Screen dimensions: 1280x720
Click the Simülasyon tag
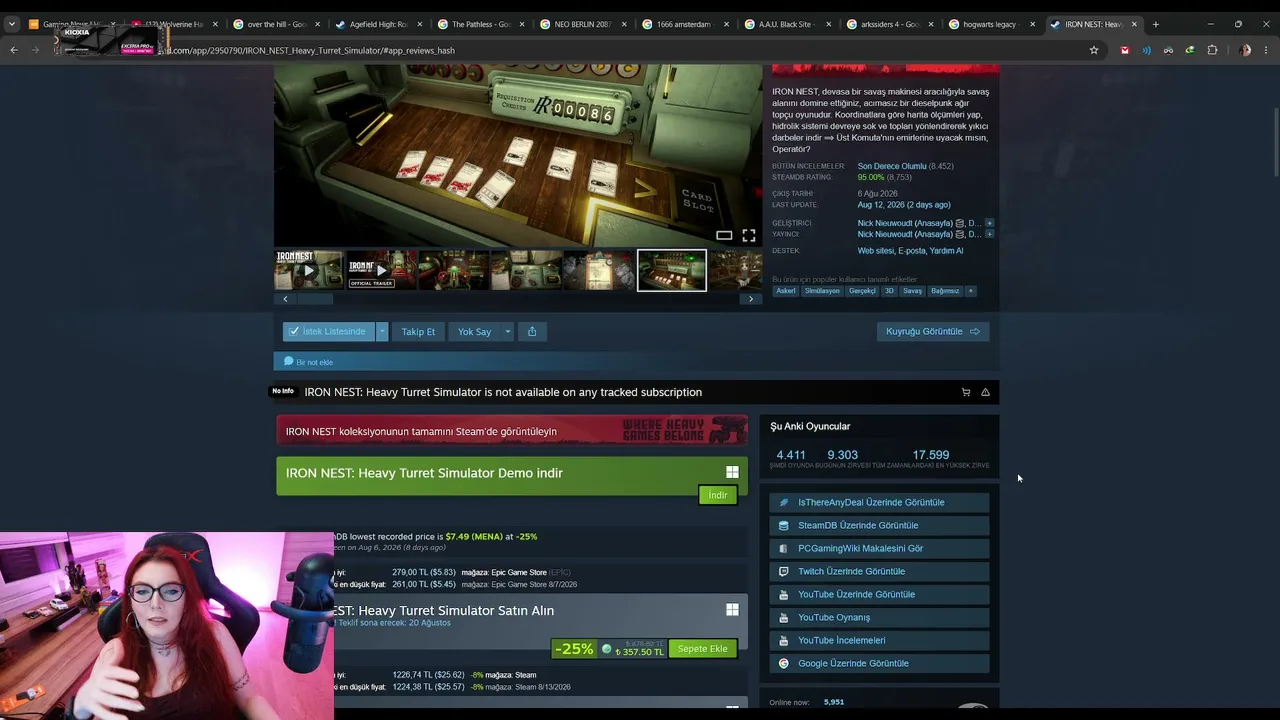click(x=822, y=291)
